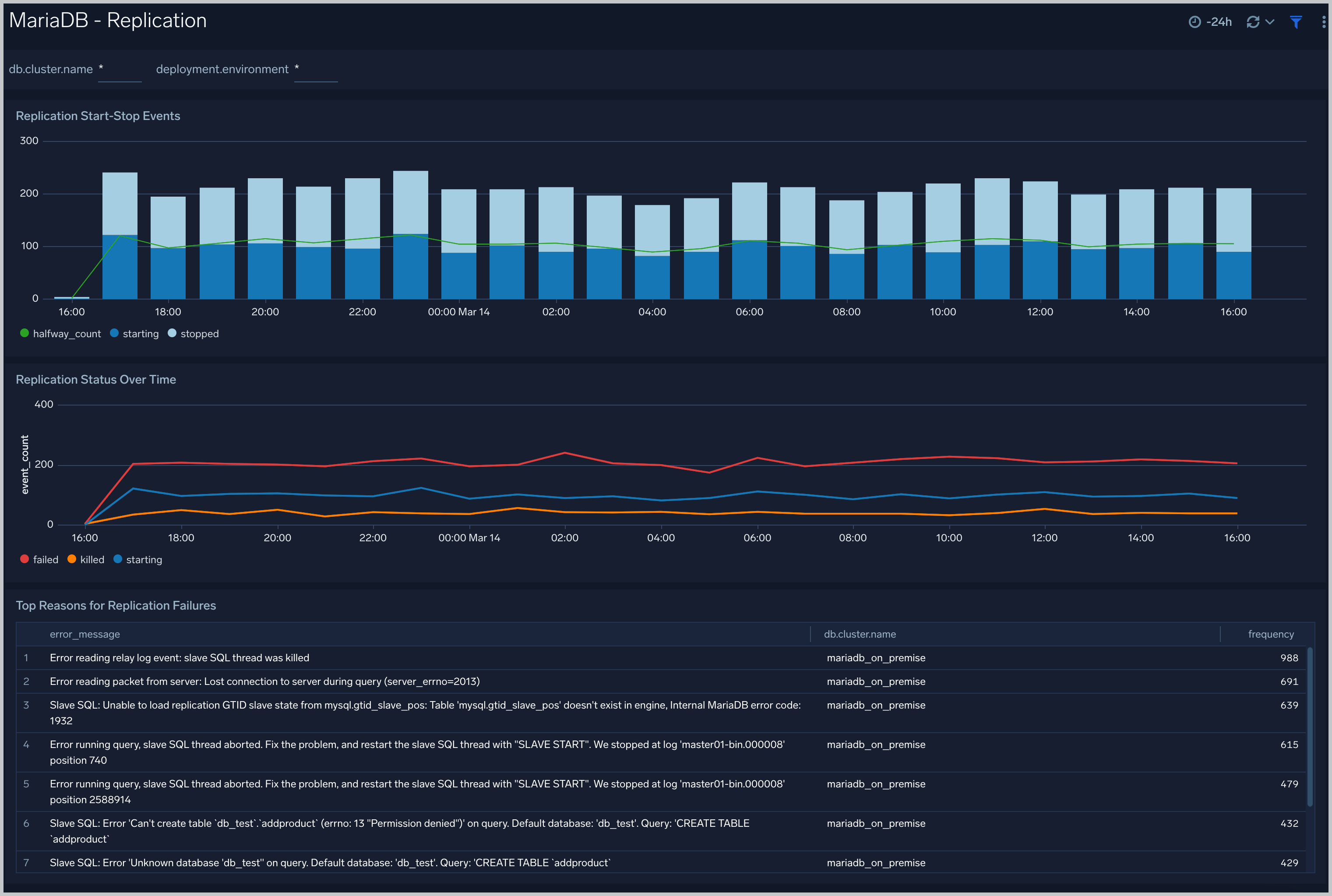Click the deployment.environment filter input
Viewport: 1332px width, 896px height.
[316, 70]
